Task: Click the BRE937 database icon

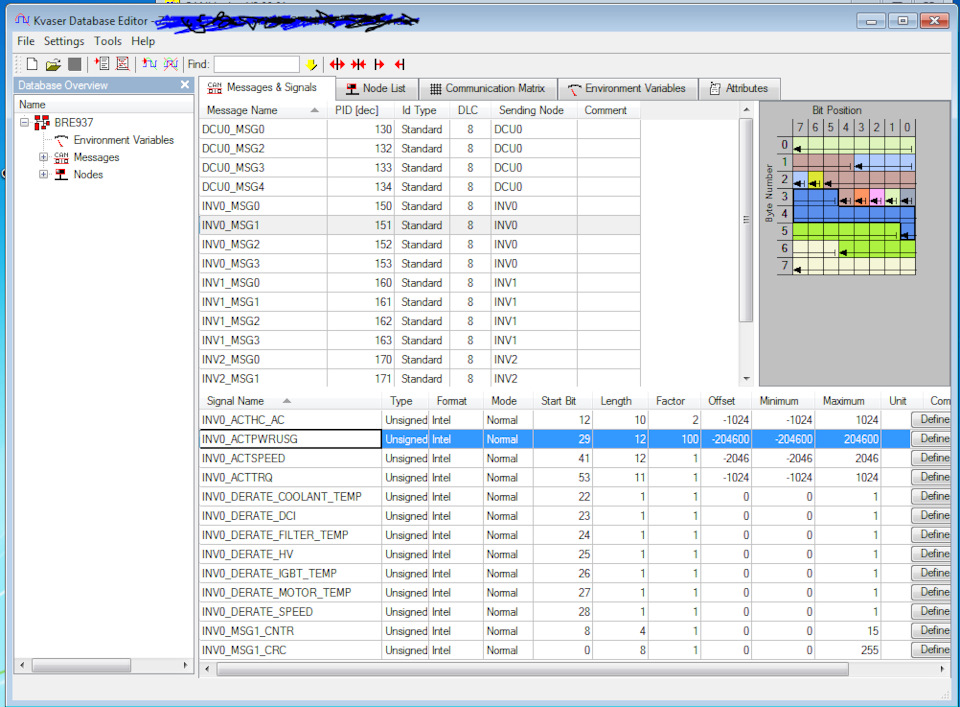Action: (42, 122)
